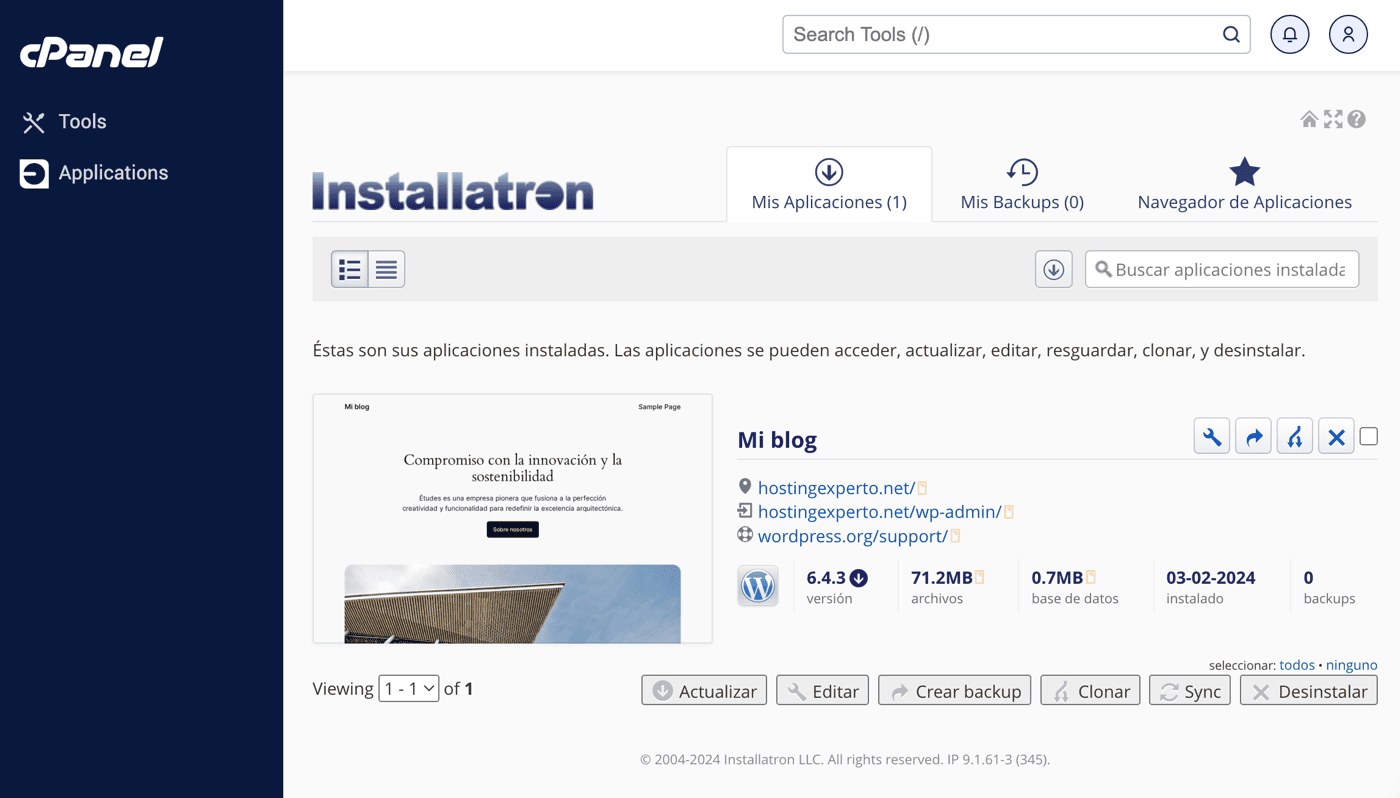Open Tools in the sidebar
This screenshot has height=798, width=1400.
64,122
